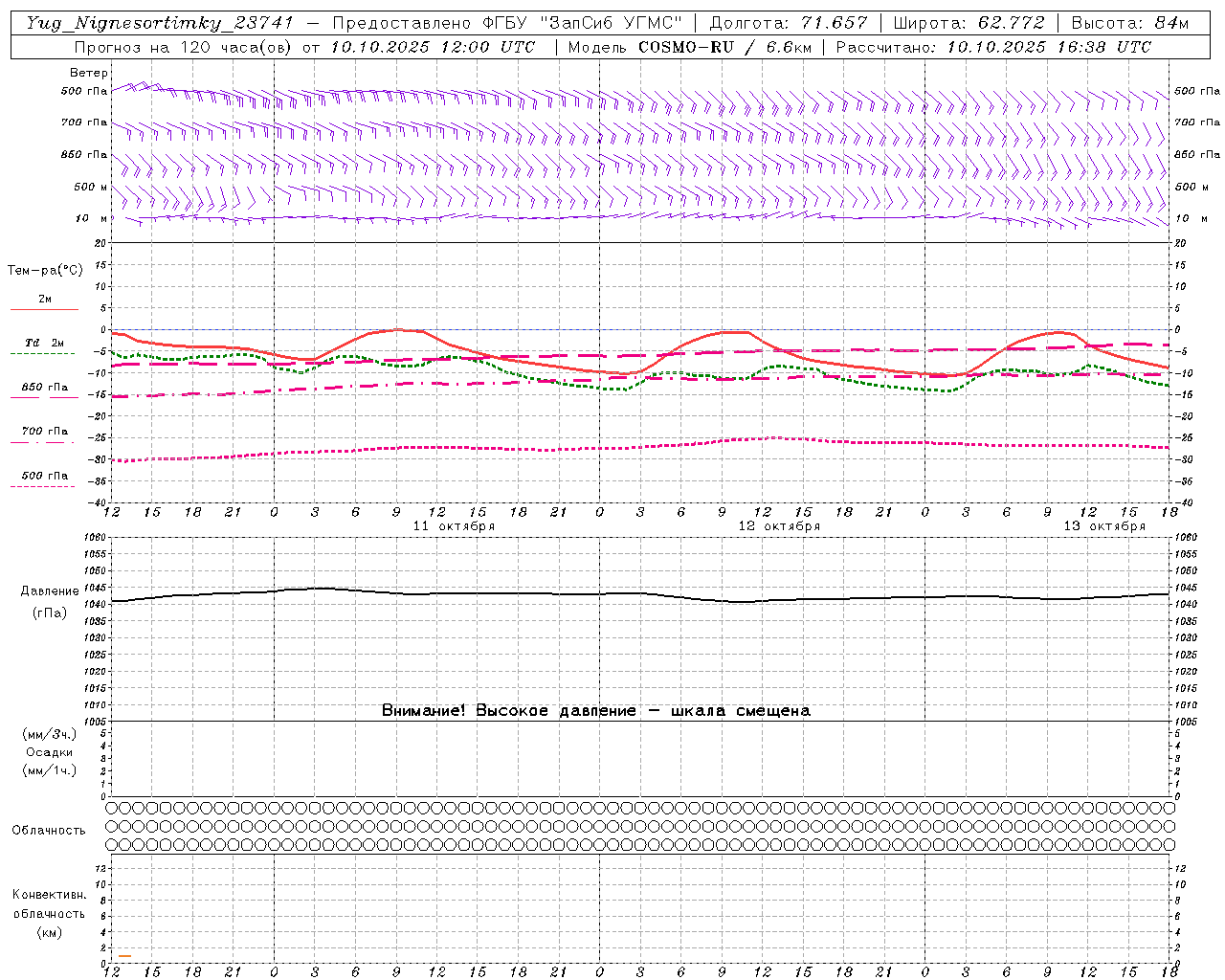Viewport: 1225px width, 980px height.
Task: Click the date label 13 октября
Action: point(1104,526)
